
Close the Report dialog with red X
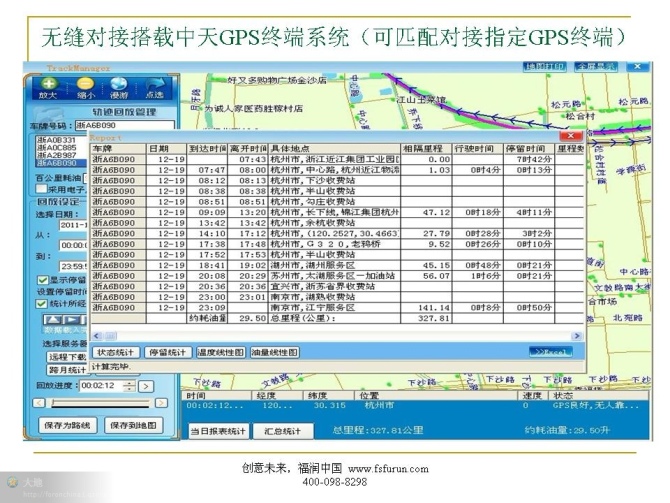point(570,136)
